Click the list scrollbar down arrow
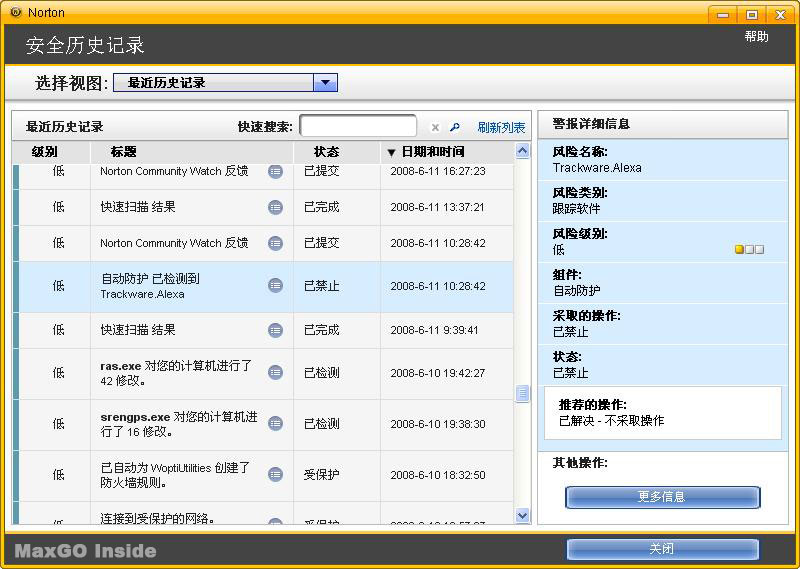The image size is (800, 569). pos(522,515)
